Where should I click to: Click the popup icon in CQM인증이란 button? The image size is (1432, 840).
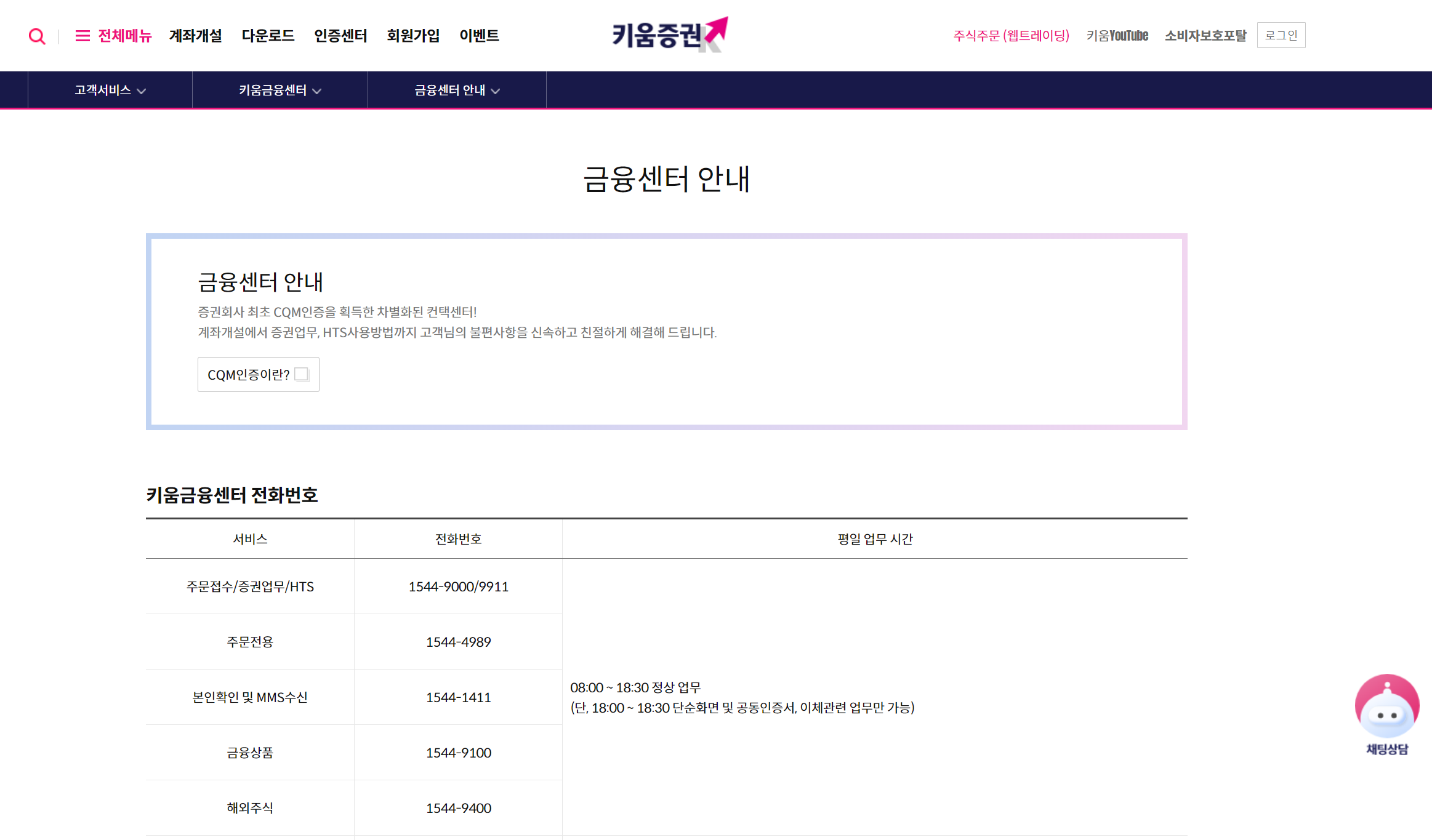(302, 374)
